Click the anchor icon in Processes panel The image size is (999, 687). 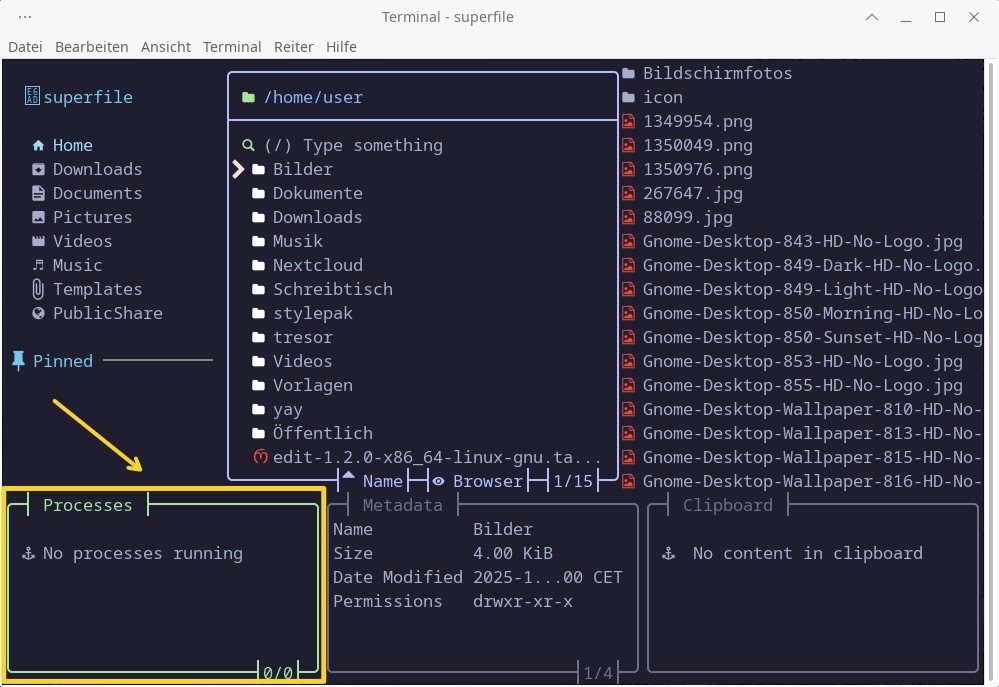coord(28,553)
